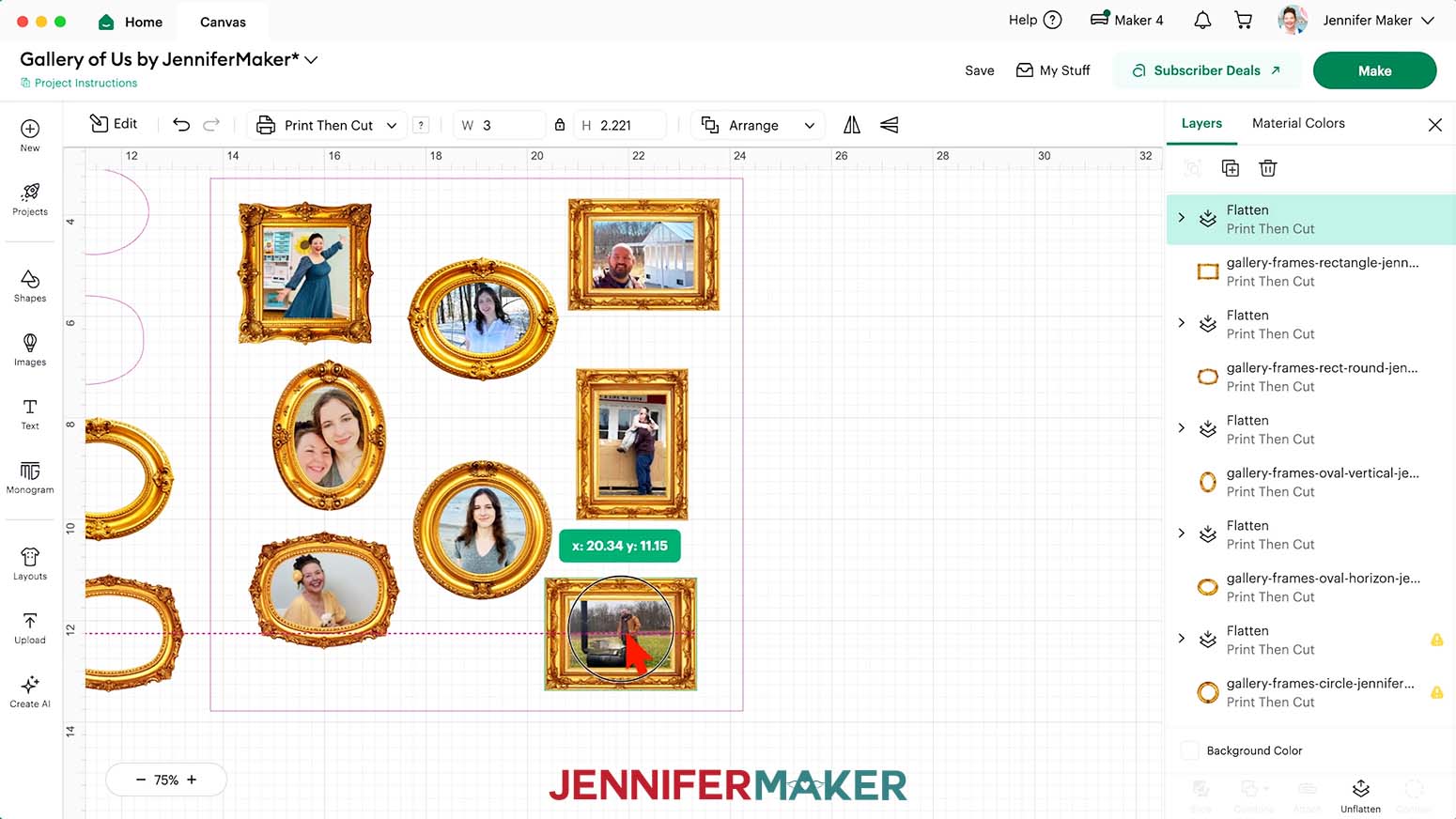Viewport: 1456px width, 819px height.
Task: Open Subscriber Deals link
Action: pyautogui.click(x=1206, y=70)
